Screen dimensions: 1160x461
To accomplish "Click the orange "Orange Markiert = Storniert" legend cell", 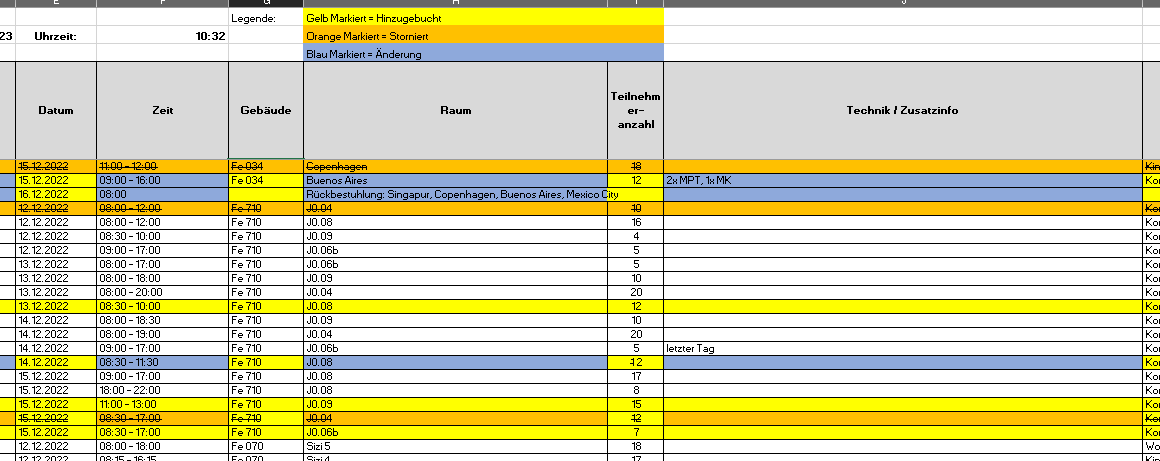I will coord(483,36).
